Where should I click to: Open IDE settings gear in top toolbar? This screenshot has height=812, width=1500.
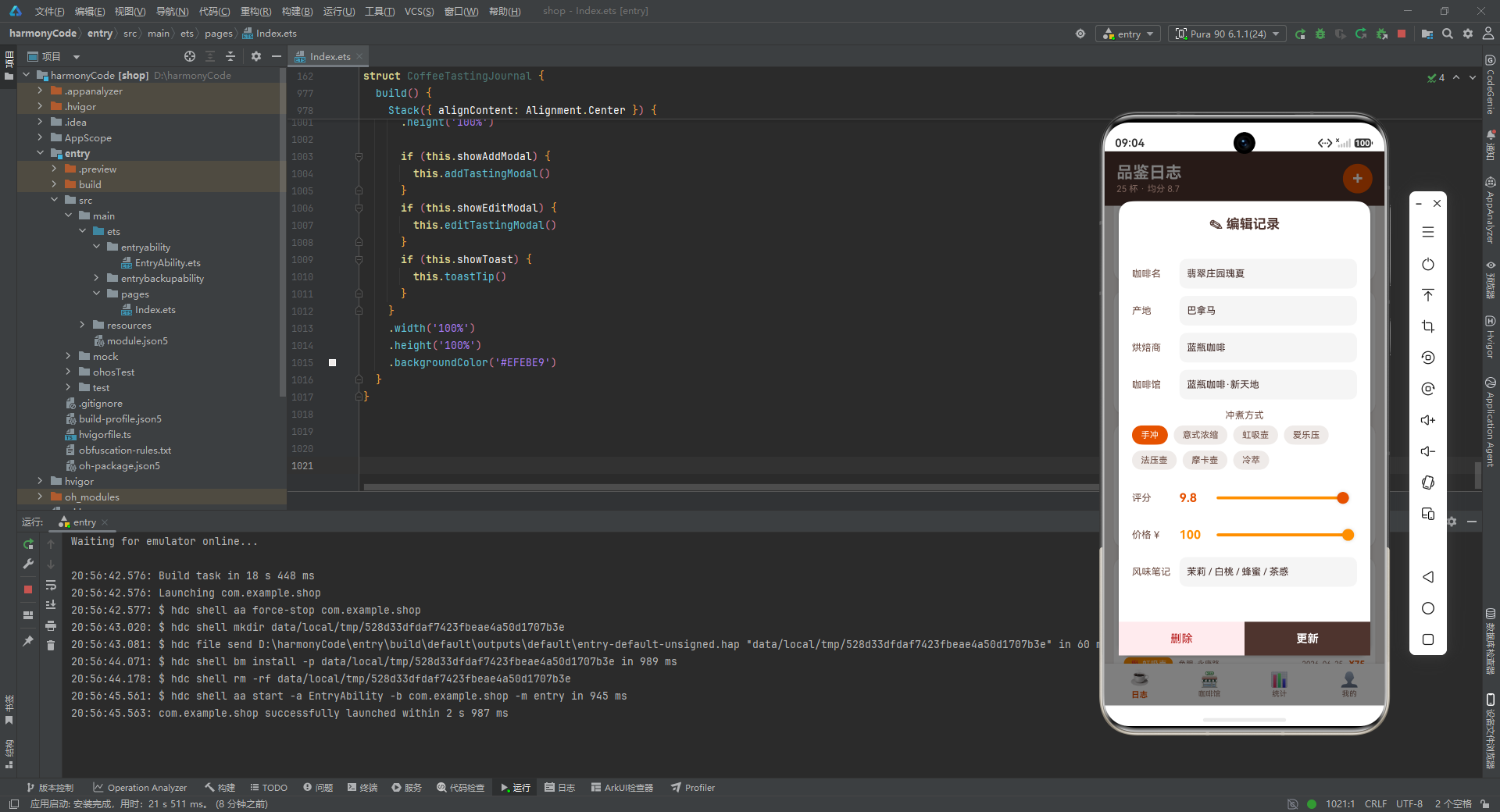click(1468, 34)
